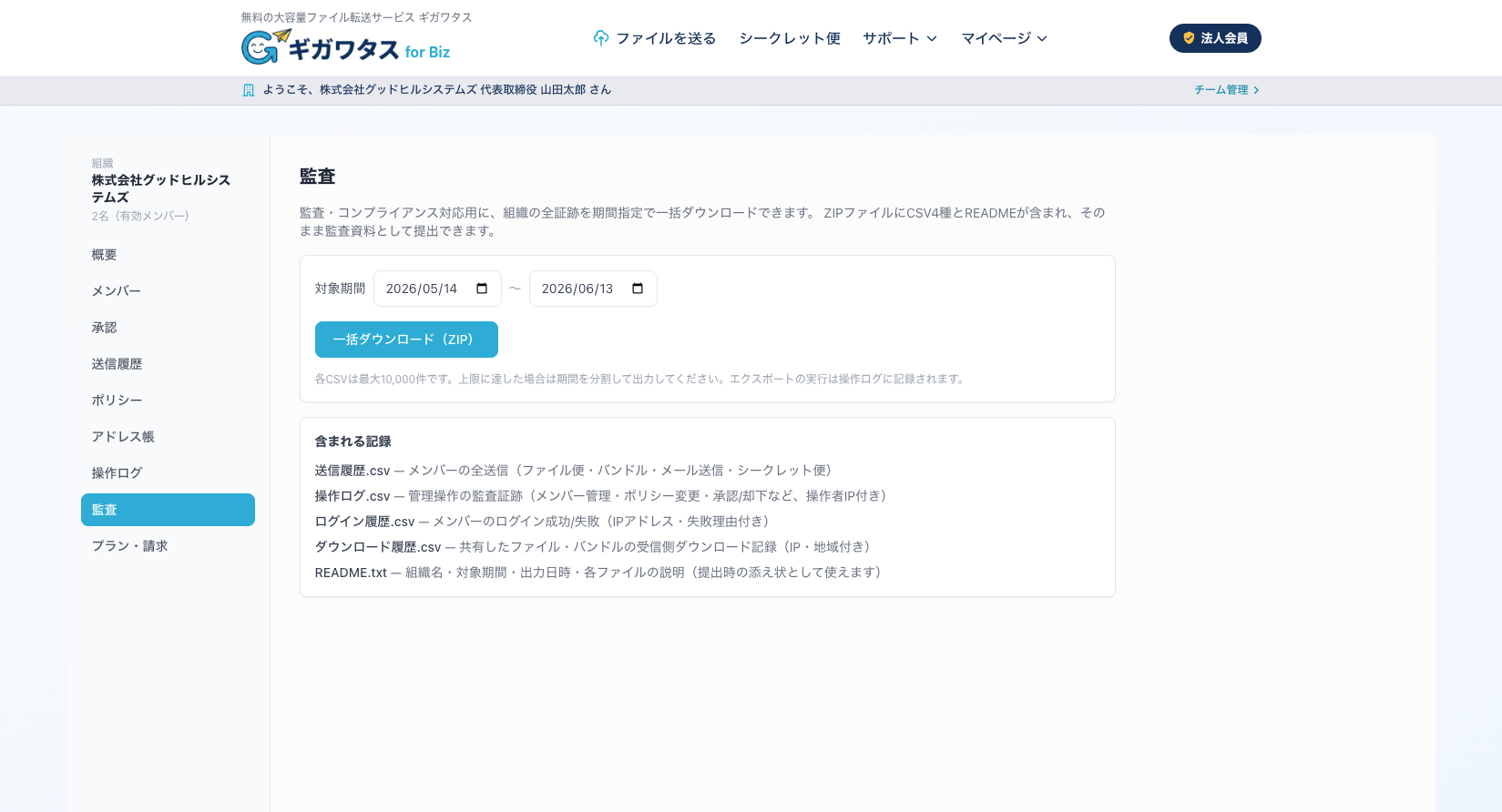Image resolution: width=1502 pixels, height=812 pixels.
Task: Click the 一括ダウンロード（ZIP）button
Action: point(406,340)
